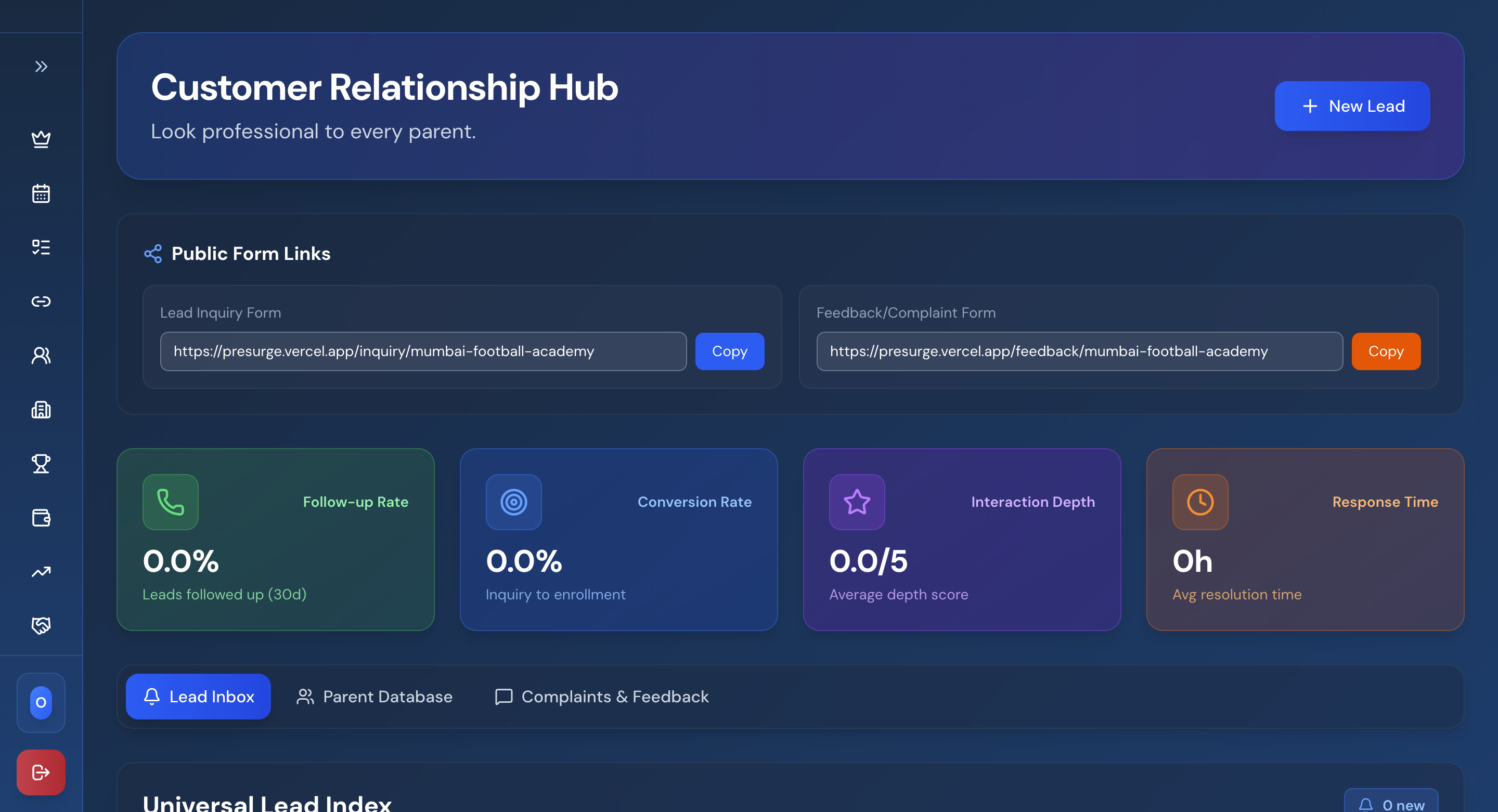1498x812 pixels.
Task: Open the handshake icon in sidebar
Action: point(41,626)
